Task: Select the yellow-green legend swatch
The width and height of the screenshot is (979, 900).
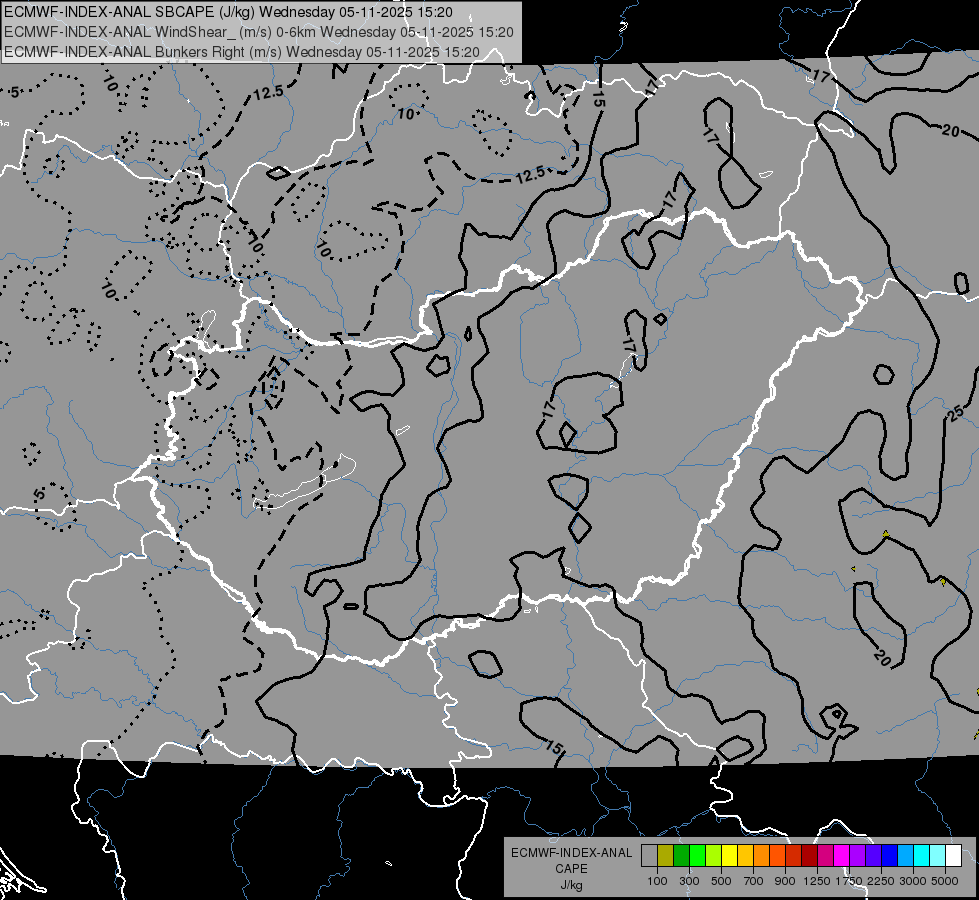Action: (x=714, y=856)
